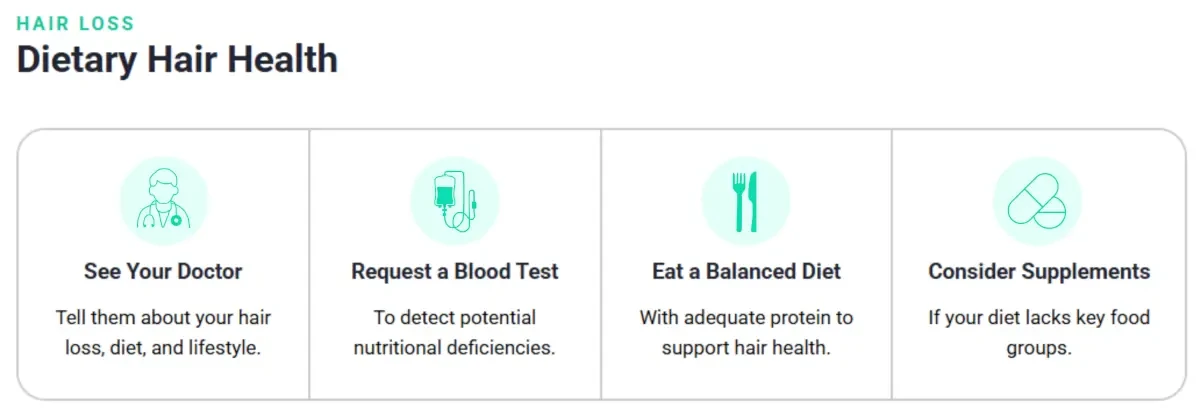Click the fork in the diet icon
The height and width of the screenshot is (415, 1200).
[x=738, y=201]
